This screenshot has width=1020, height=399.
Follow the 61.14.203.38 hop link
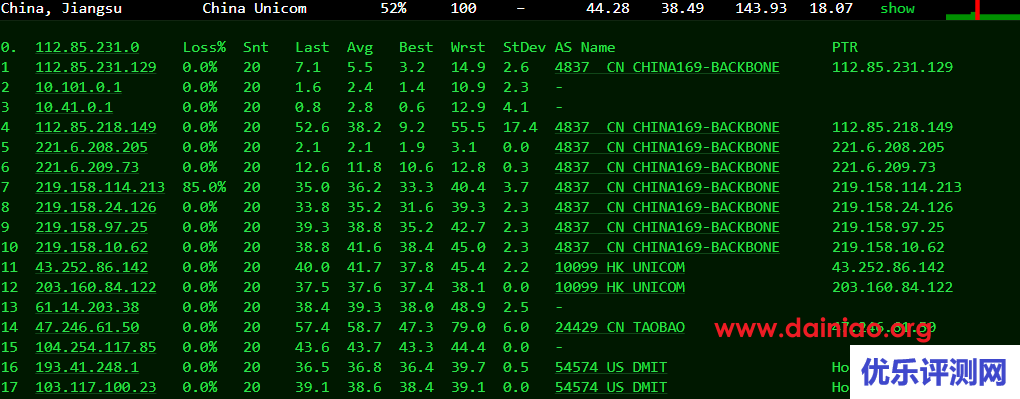point(87,307)
